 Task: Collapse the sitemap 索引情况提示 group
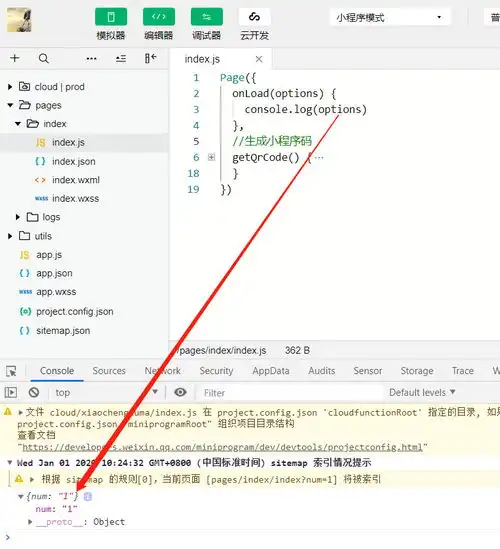(x=9, y=463)
